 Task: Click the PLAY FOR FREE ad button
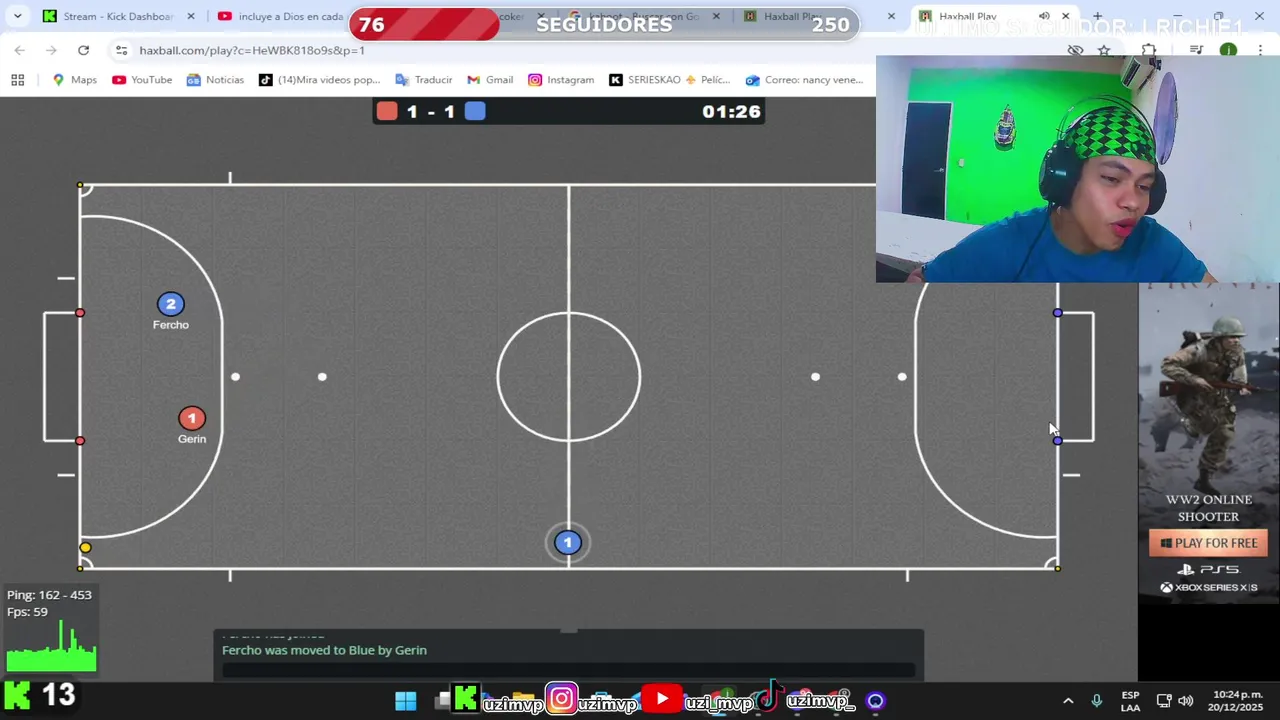[1208, 543]
